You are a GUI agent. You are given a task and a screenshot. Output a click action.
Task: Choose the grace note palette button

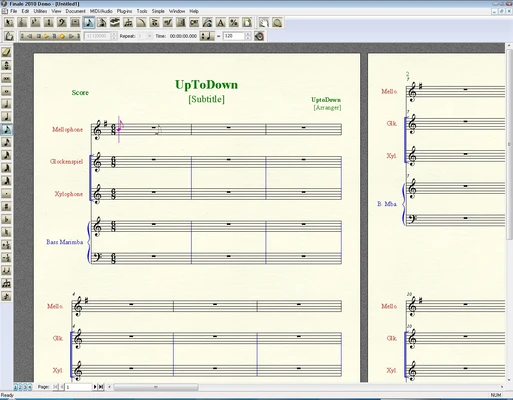pos(6,296)
